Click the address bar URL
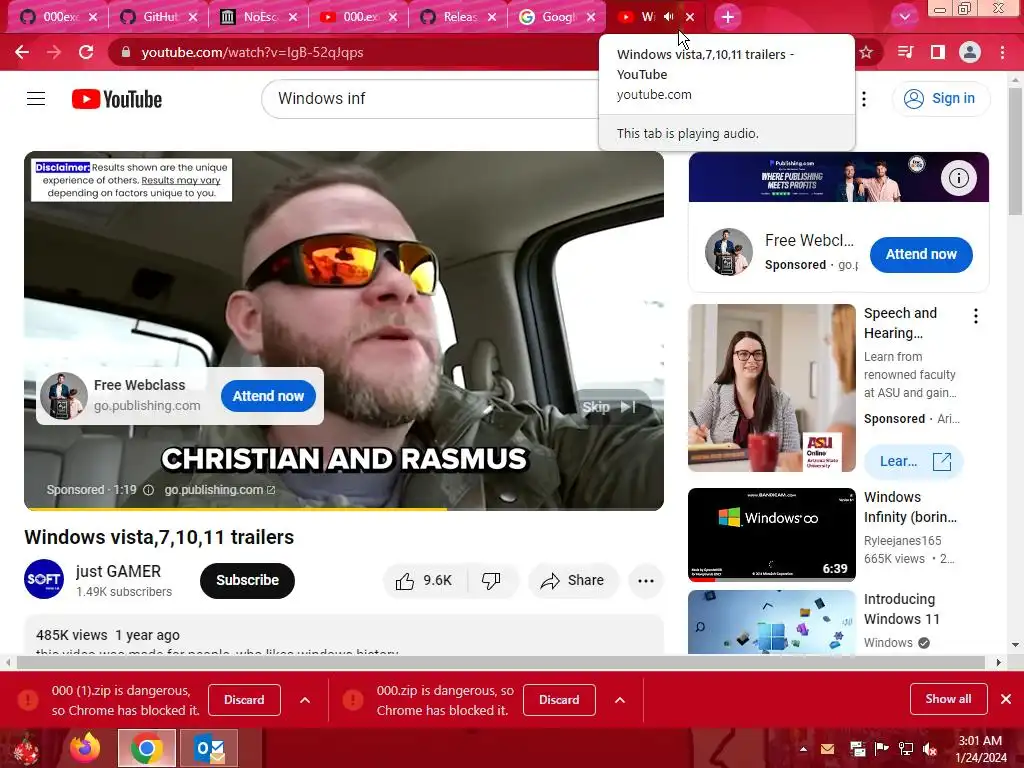The width and height of the screenshot is (1024, 768). pyautogui.click(x=252, y=52)
